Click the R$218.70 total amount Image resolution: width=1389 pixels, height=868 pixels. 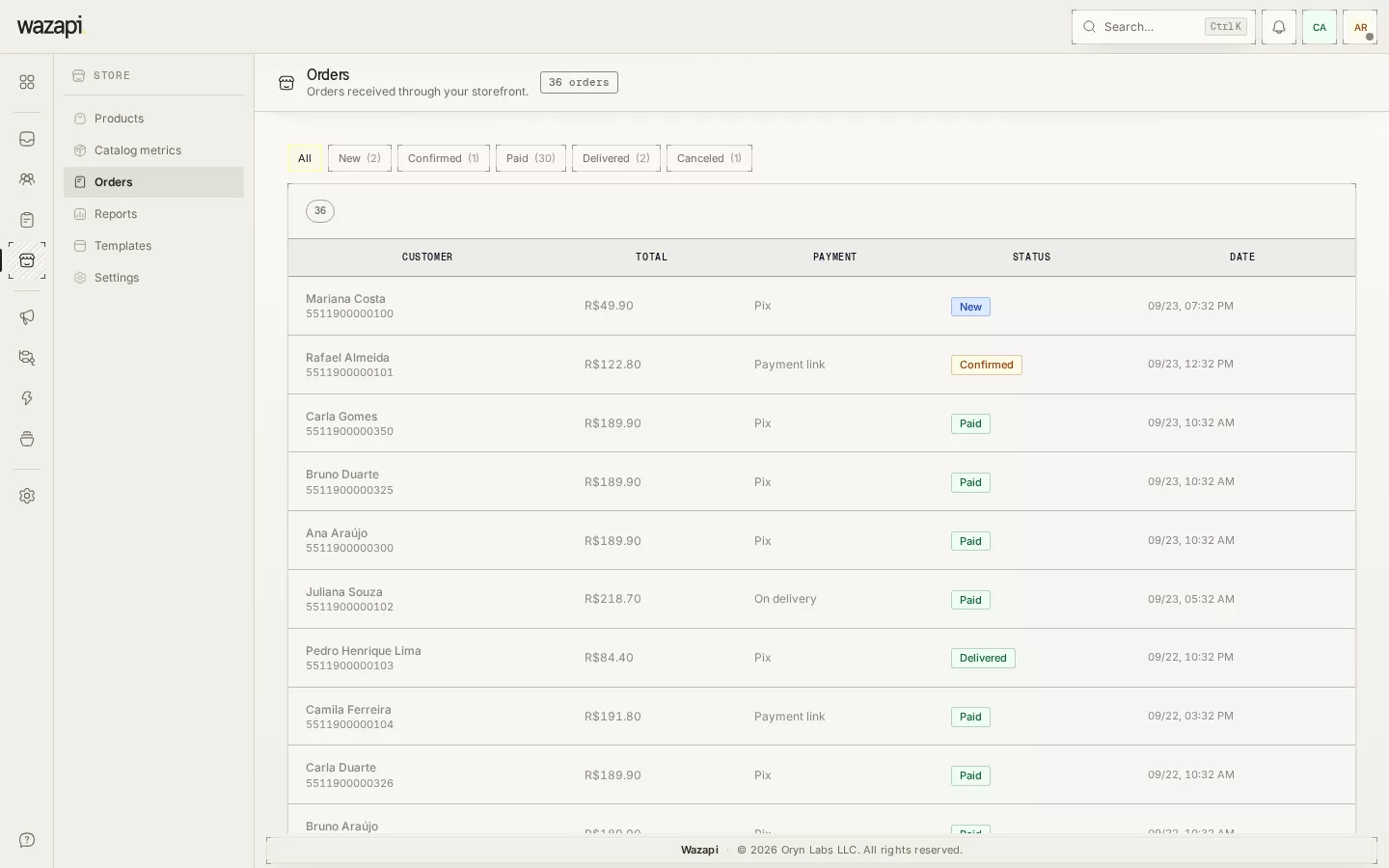pos(613,599)
